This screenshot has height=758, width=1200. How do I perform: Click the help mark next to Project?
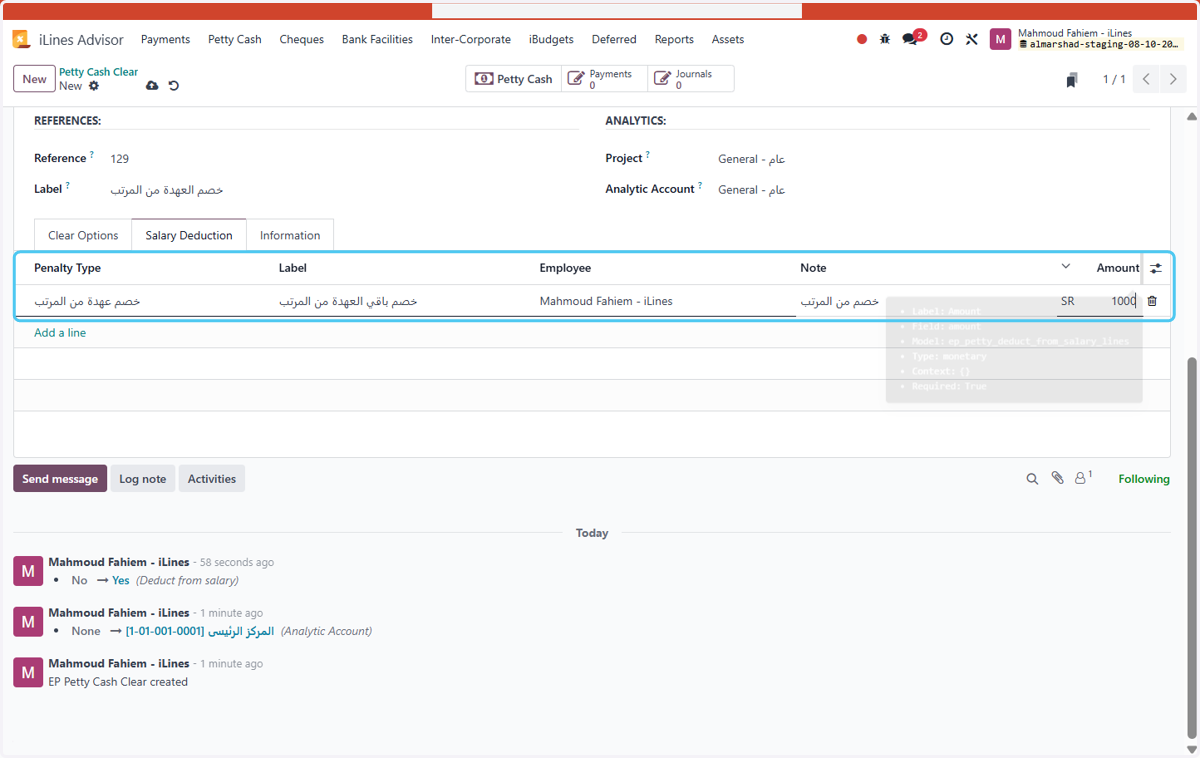point(647,155)
